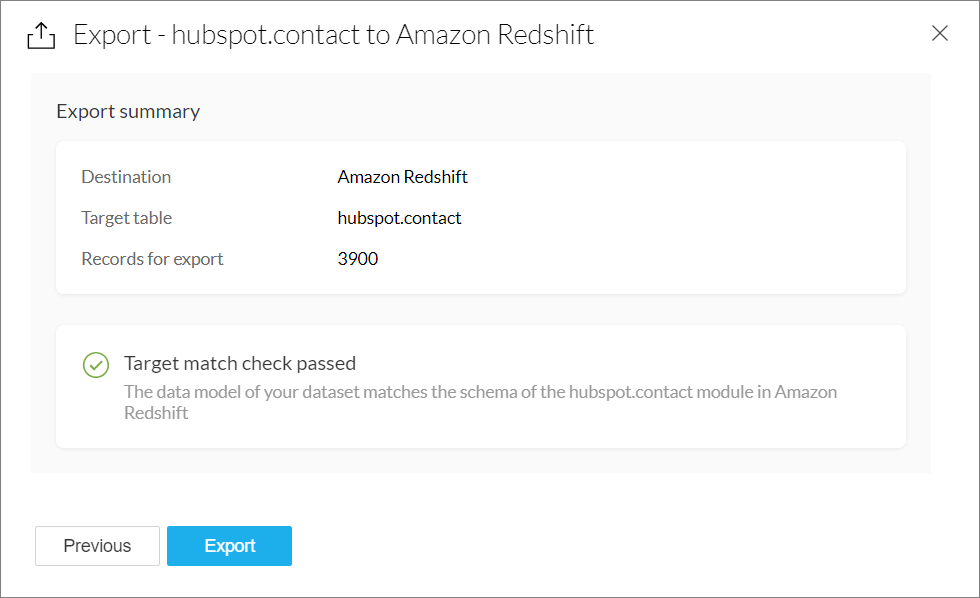Viewport: 980px width, 598px height.
Task: Select the Target table label
Action: (126, 218)
